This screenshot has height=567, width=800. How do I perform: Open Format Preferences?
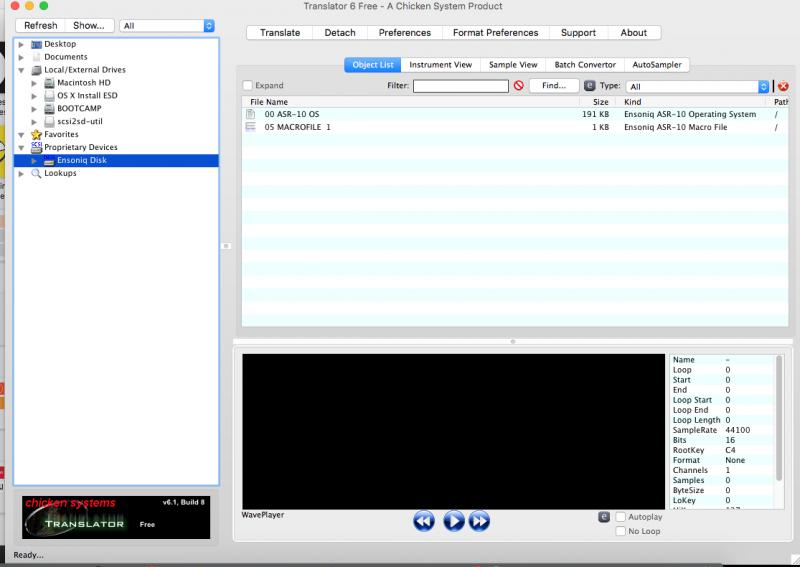tap(495, 33)
